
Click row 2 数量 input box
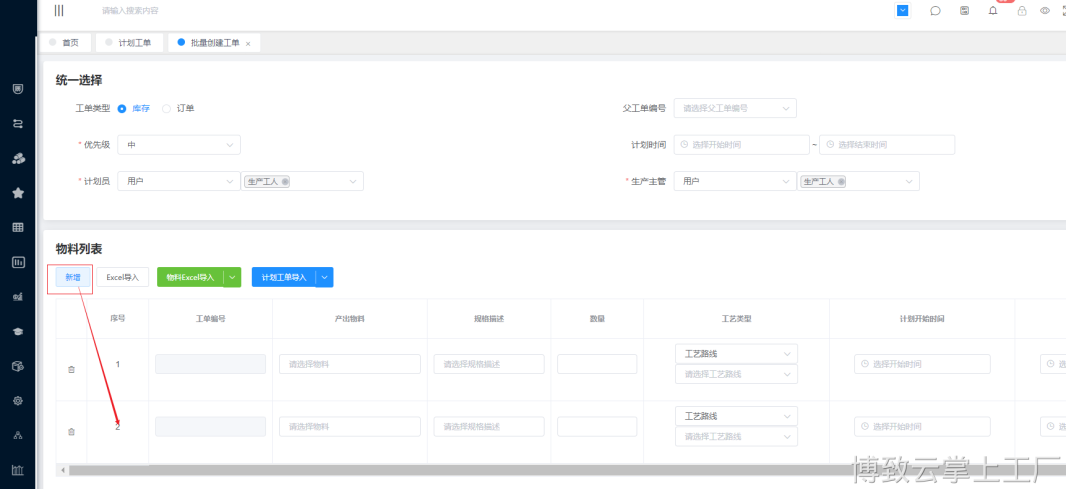[x=597, y=427]
